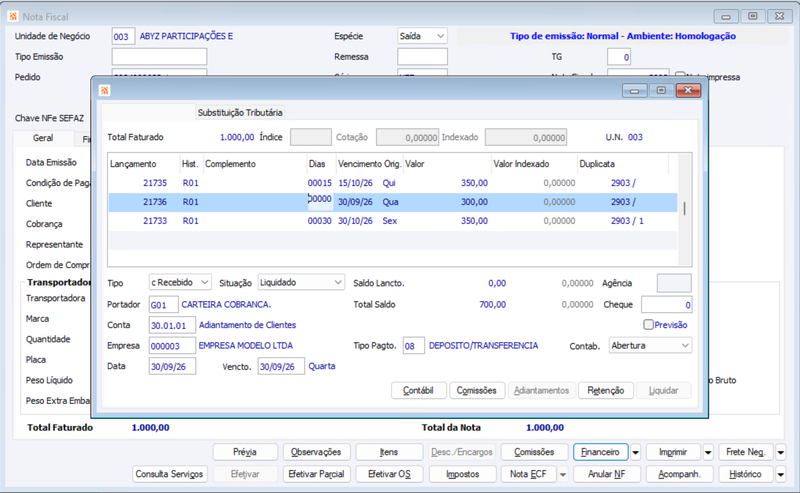The height and width of the screenshot is (493, 800).
Task: Open the Contab. Abertura dropdown
Action: pyautogui.click(x=685, y=346)
